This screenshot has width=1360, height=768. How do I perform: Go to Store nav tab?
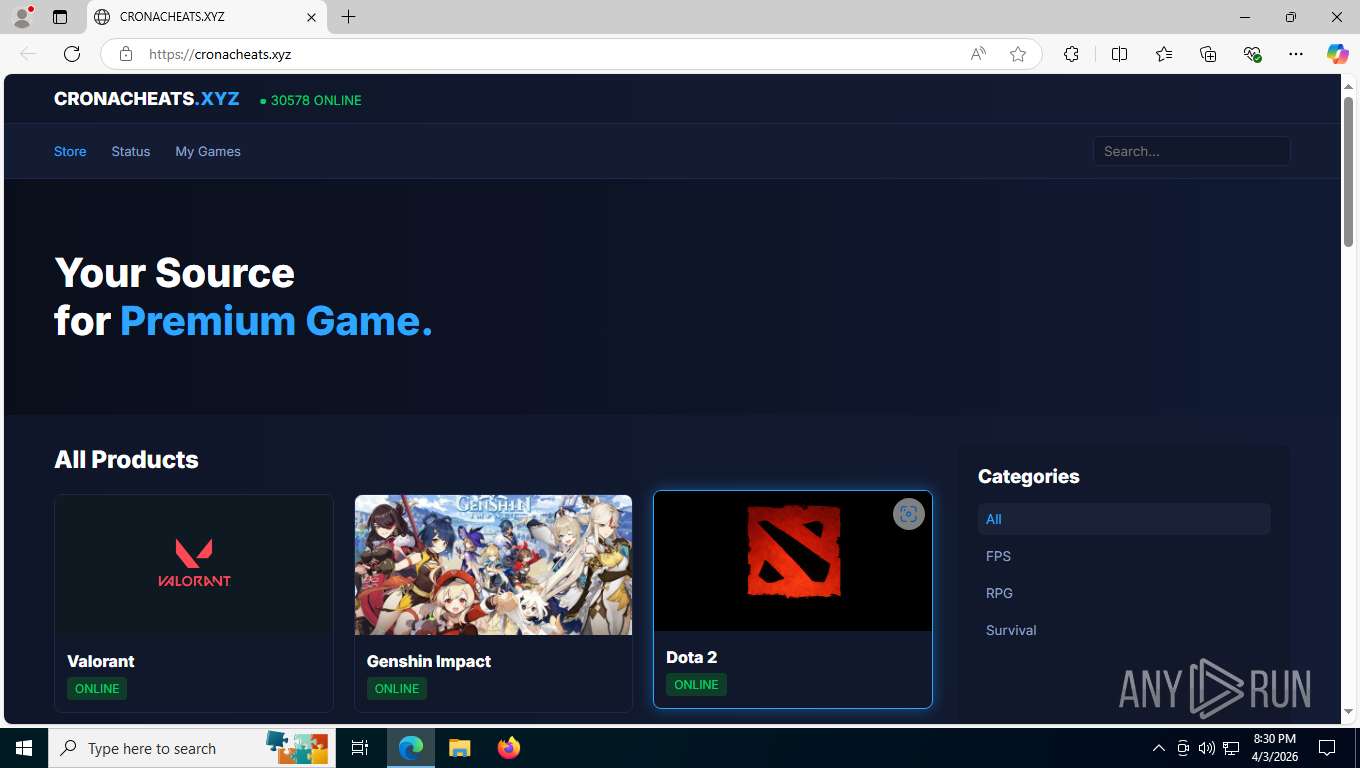[x=70, y=151]
